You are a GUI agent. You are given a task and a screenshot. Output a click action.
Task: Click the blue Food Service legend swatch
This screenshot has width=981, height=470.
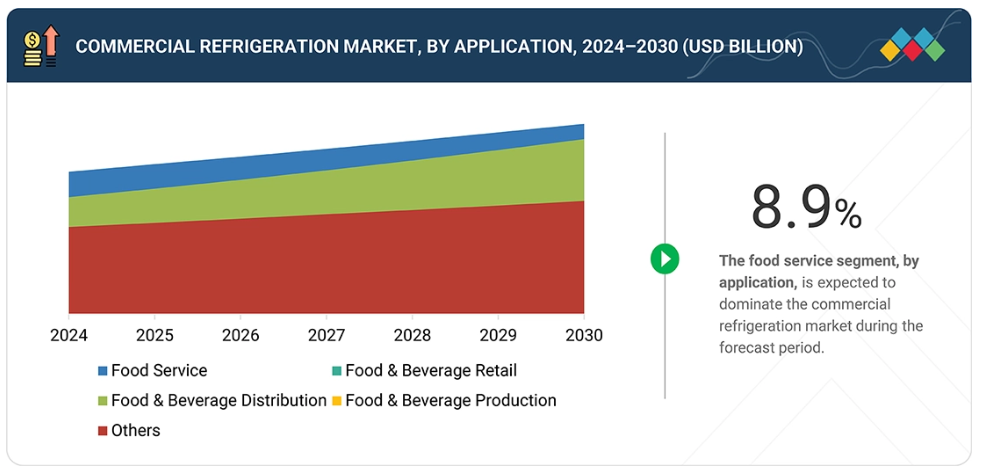[102, 371]
